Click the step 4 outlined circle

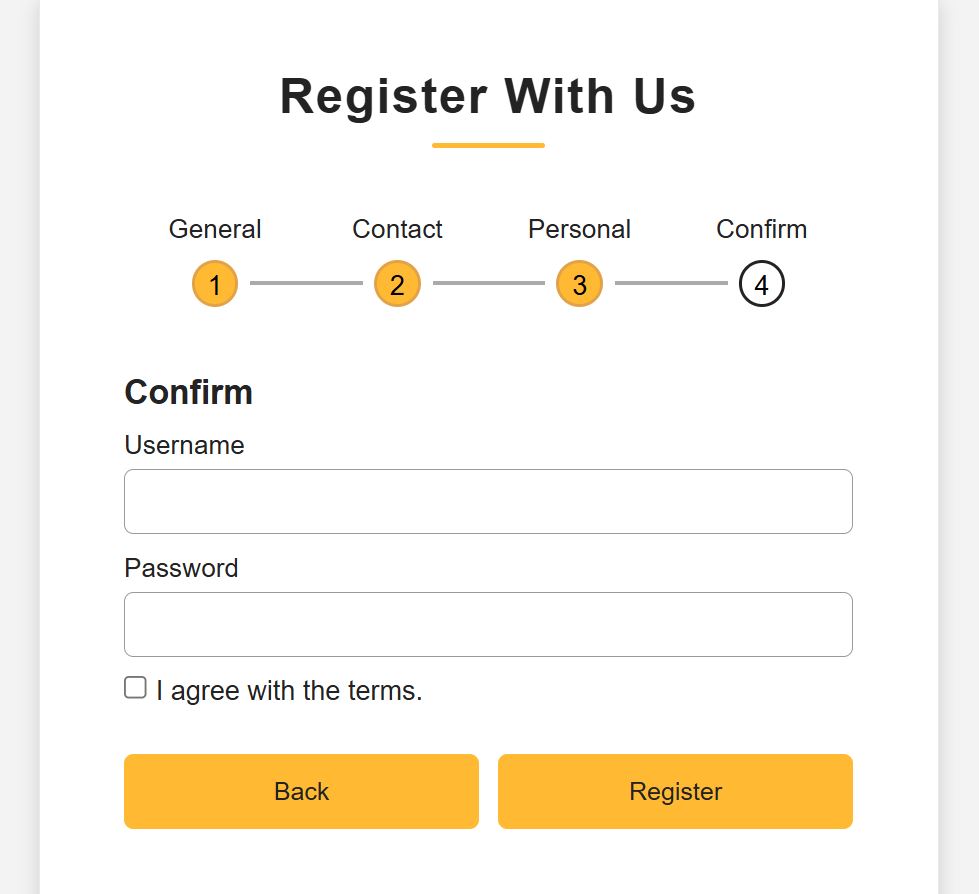tap(762, 284)
